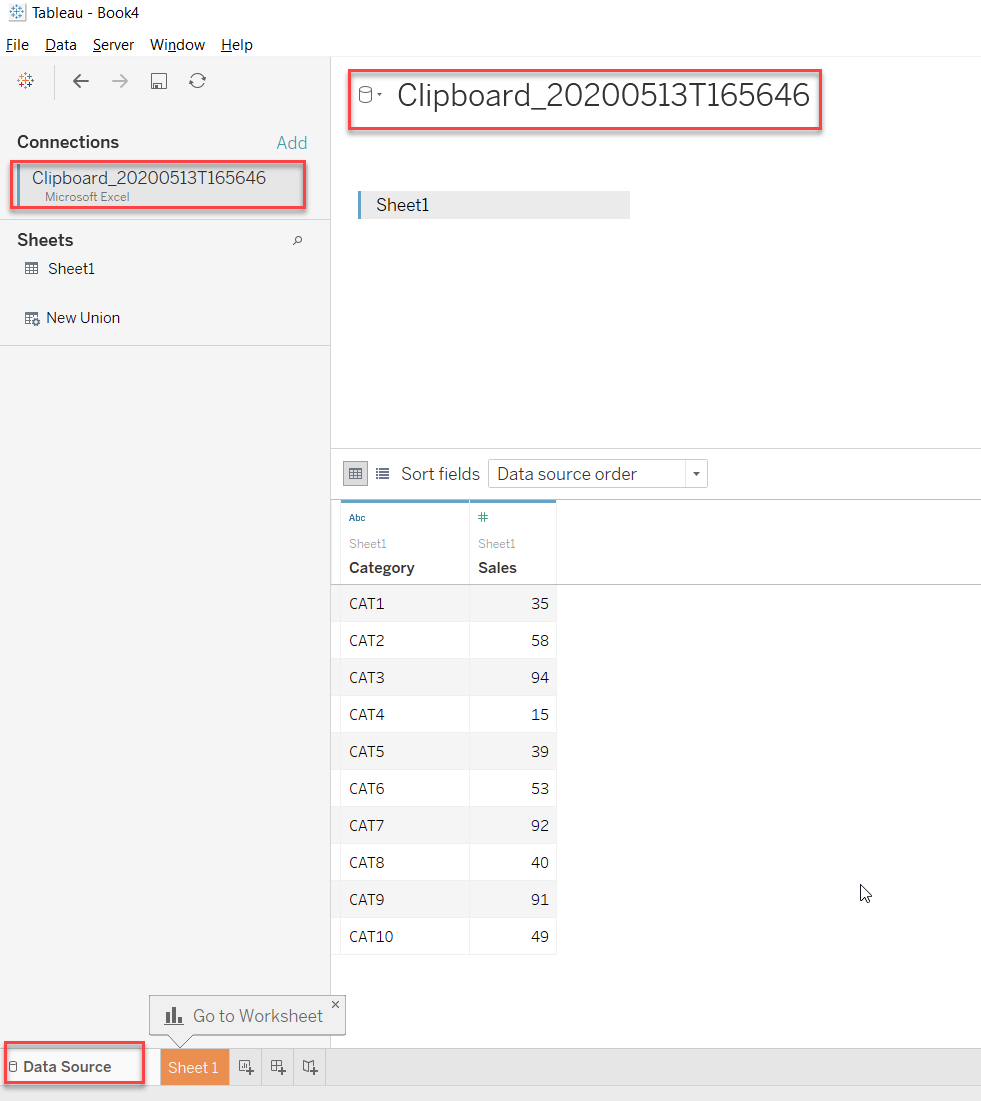Select the CAT2 cell
The height and width of the screenshot is (1101, 981).
(x=405, y=640)
